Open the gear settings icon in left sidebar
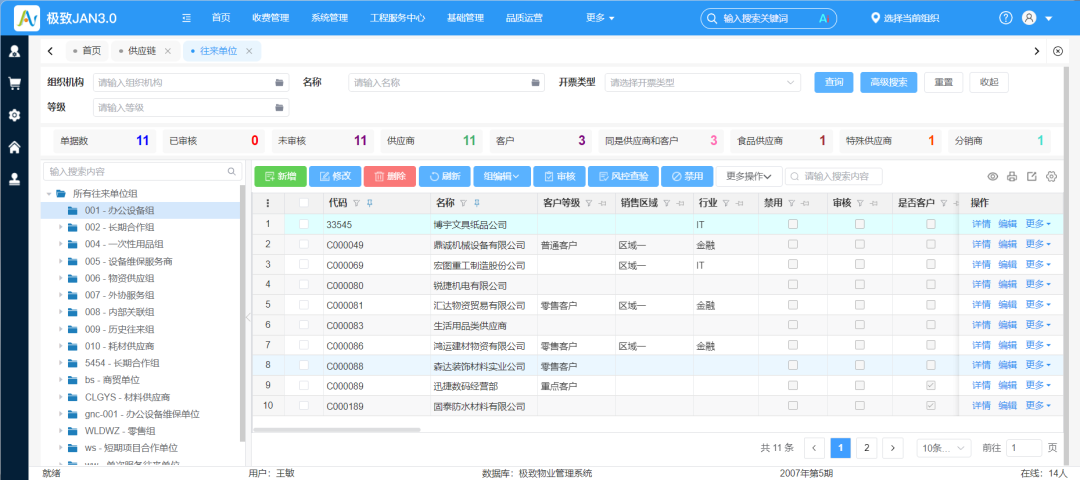The image size is (1080, 480). tap(14, 115)
